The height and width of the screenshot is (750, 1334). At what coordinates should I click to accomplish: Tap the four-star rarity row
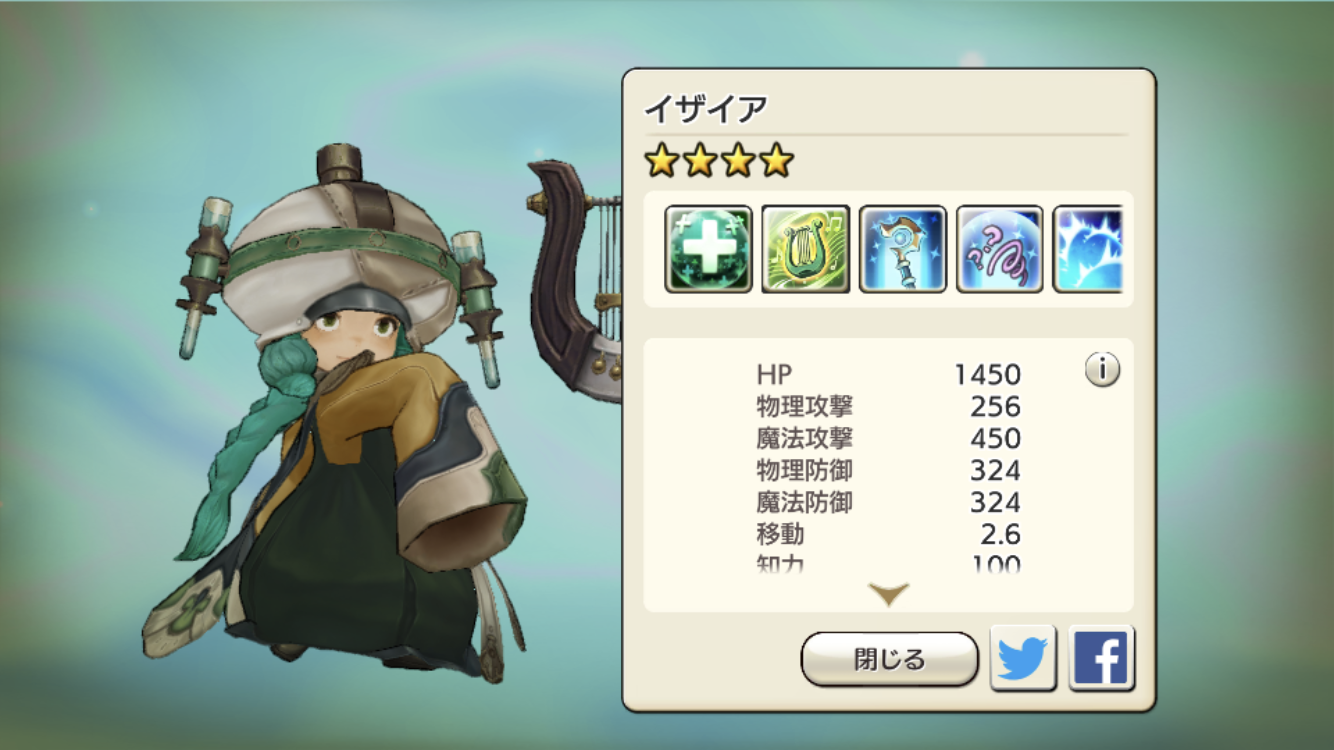(x=719, y=160)
